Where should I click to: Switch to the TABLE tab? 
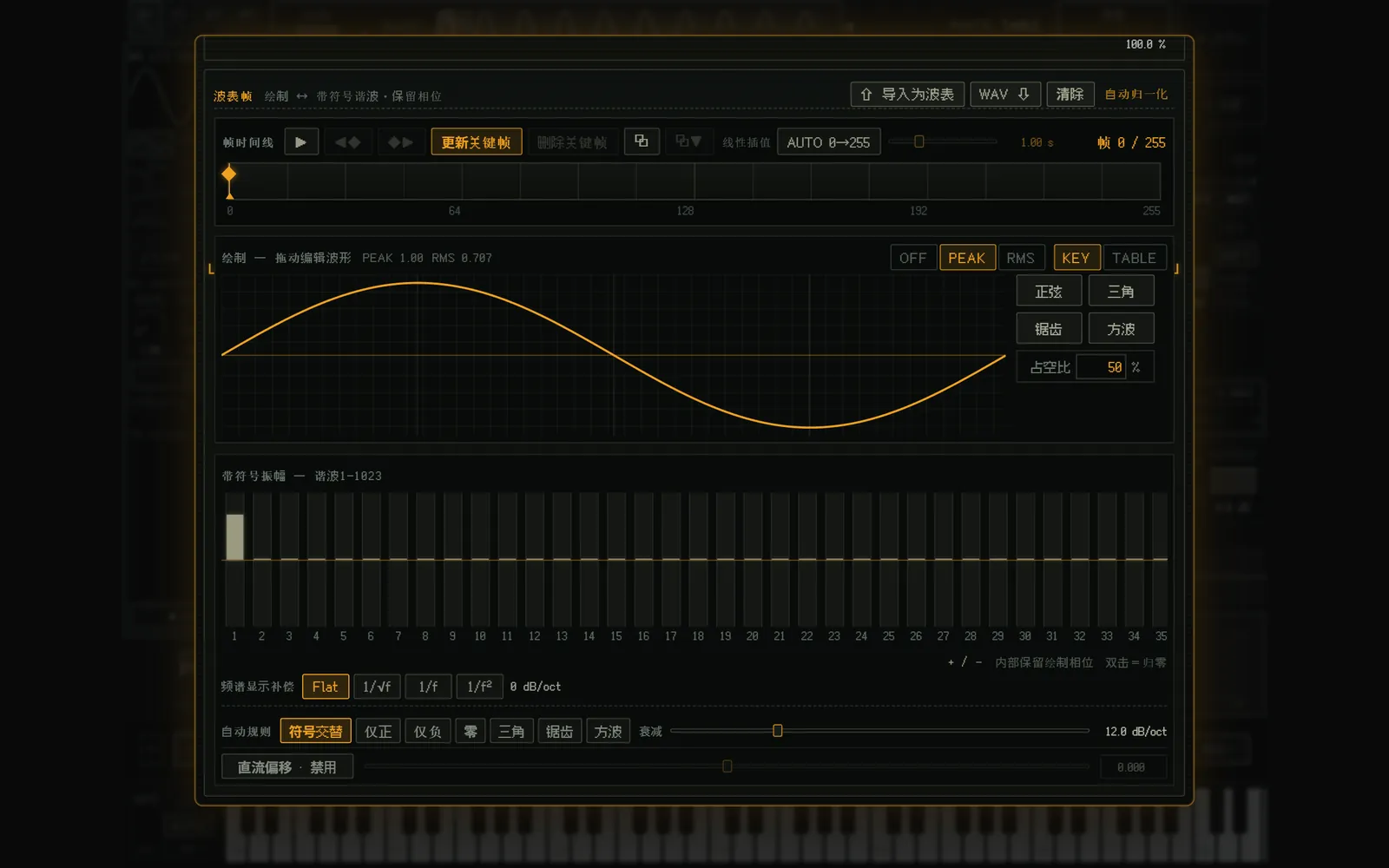coord(1134,258)
